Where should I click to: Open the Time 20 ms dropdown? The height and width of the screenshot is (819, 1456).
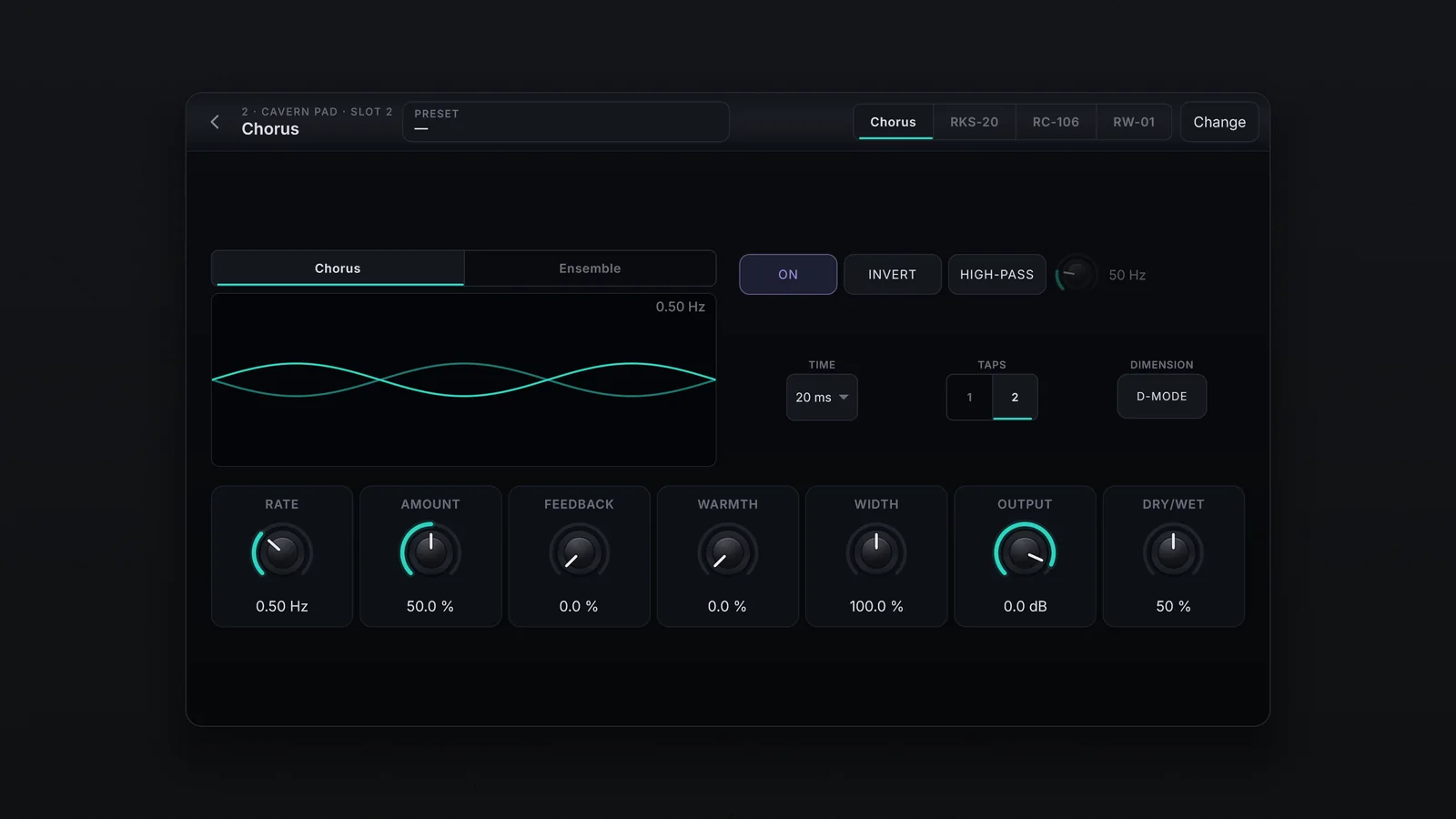click(x=822, y=397)
